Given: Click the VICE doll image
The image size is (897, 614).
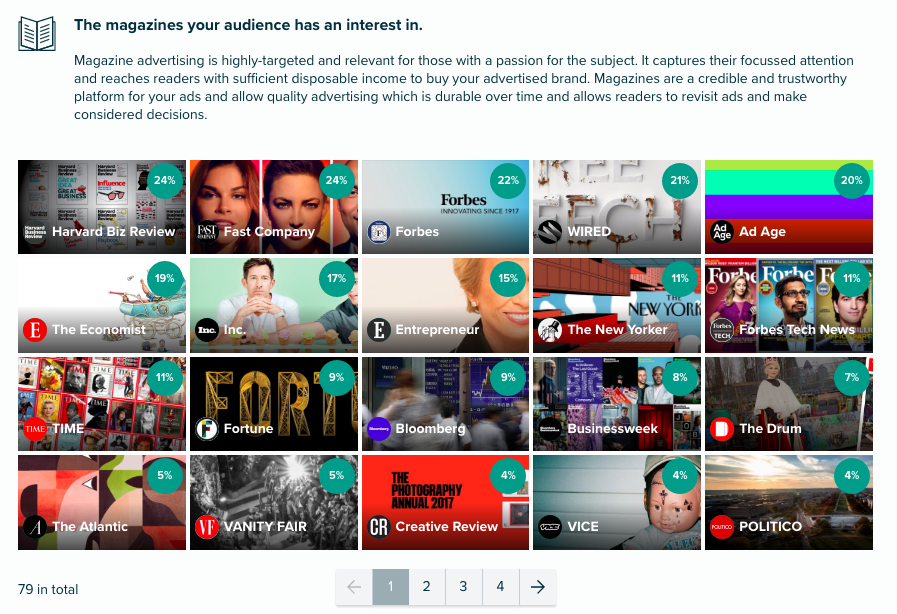Looking at the screenshot, I should click(x=617, y=502).
